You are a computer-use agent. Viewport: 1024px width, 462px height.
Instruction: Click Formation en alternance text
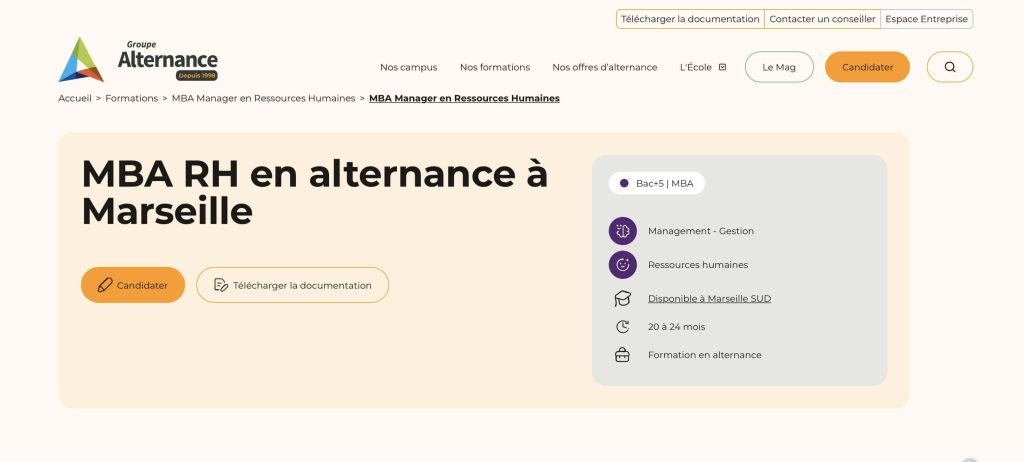point(705,355)
